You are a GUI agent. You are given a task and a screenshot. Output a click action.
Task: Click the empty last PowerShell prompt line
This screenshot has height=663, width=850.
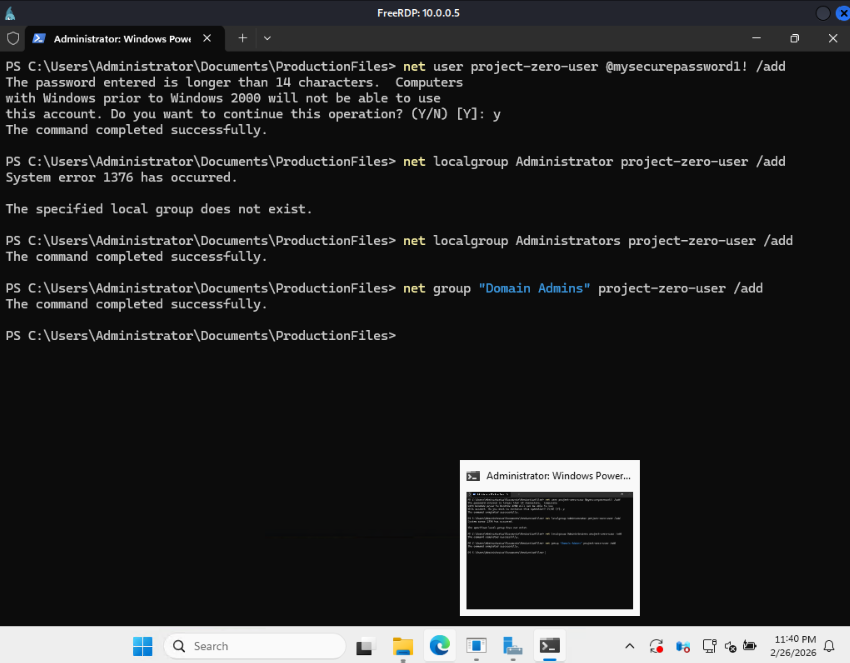tap(201, 336)
